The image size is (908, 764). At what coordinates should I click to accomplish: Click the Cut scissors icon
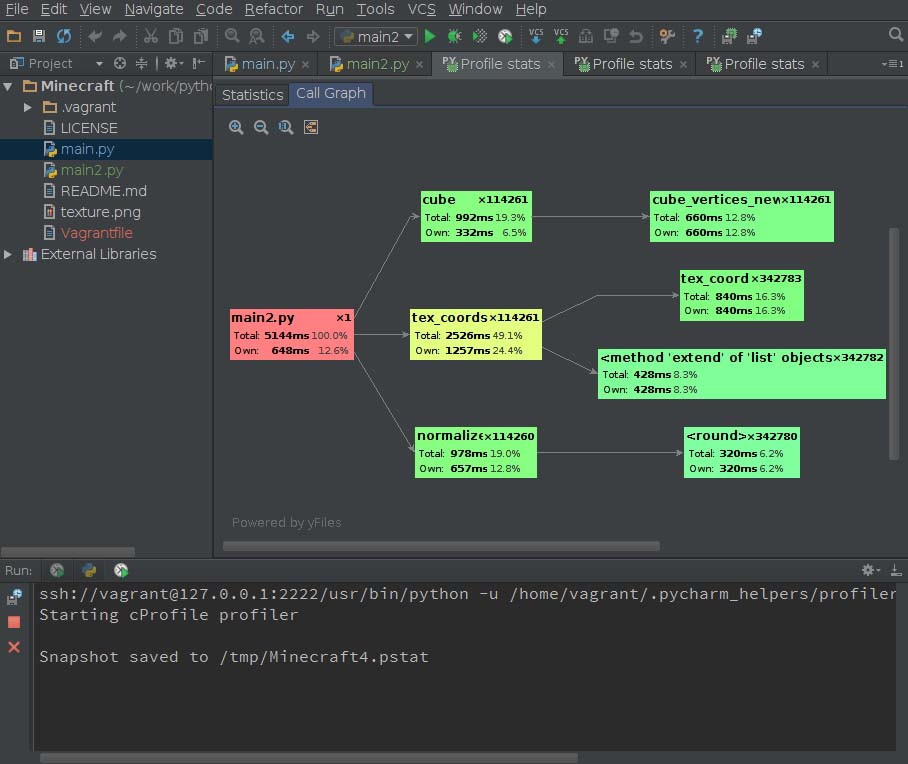pos(150,36)
